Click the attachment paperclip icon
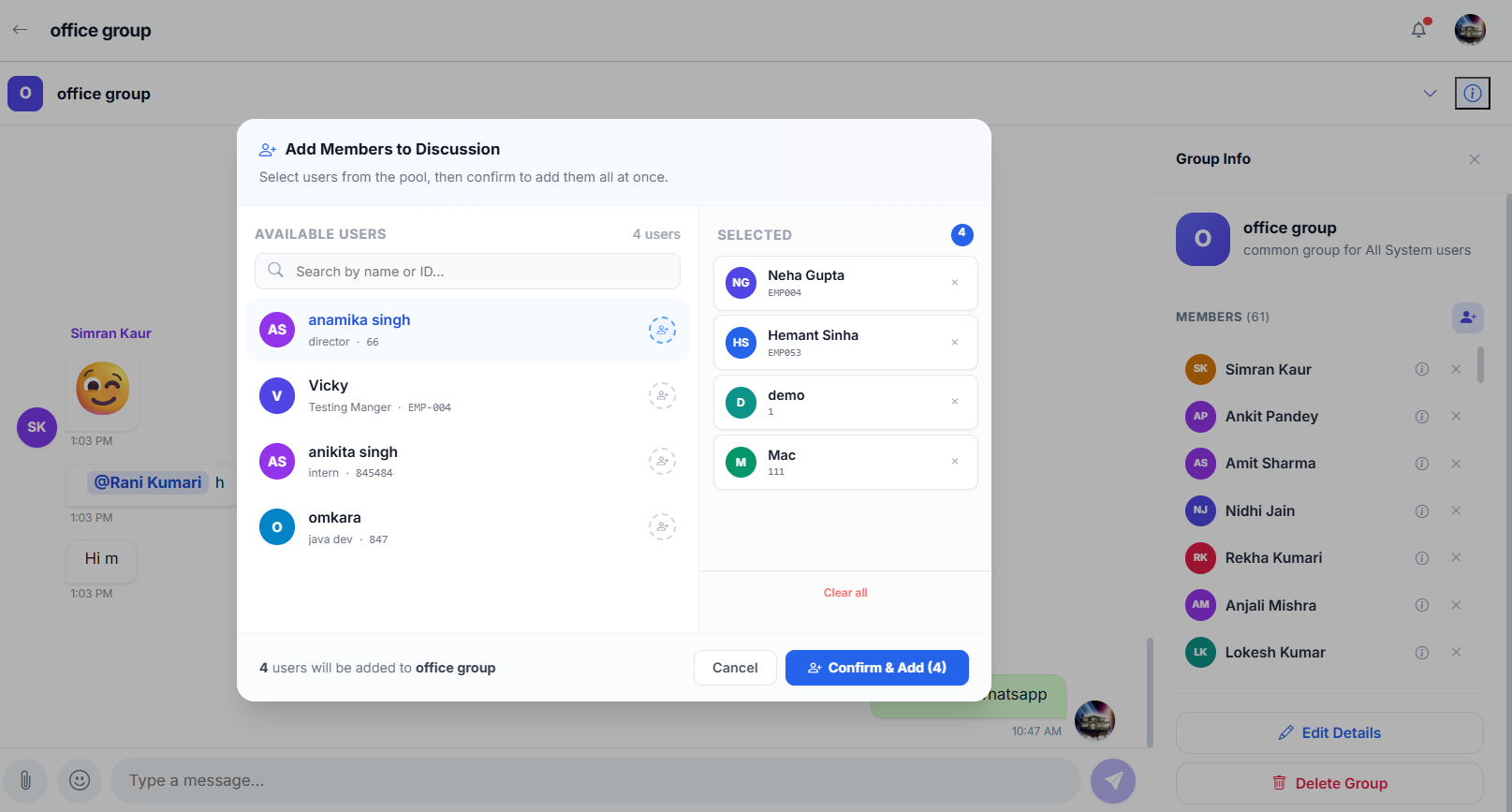Viewport: 1512px width, 812px height. [x=25, y=780]
